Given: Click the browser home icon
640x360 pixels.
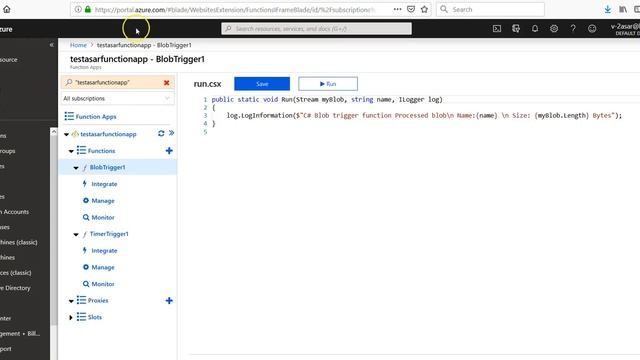Looking at the screenshot, I should tap(7, 9).
